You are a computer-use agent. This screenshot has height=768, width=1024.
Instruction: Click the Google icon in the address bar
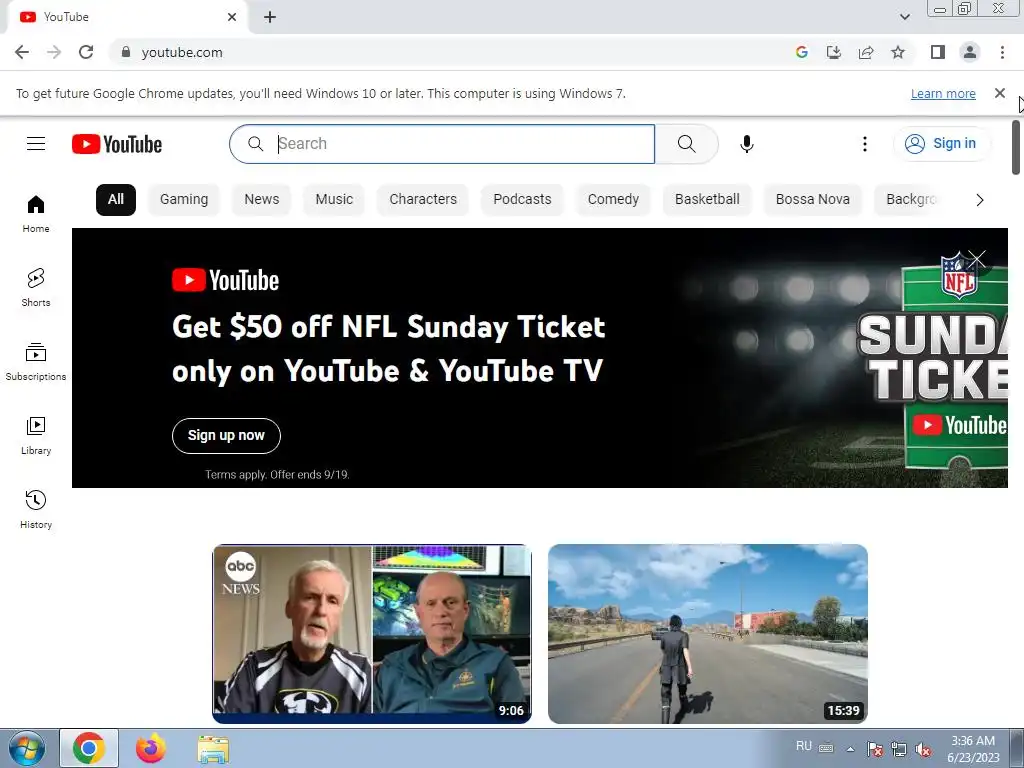[x=801, y=52]
